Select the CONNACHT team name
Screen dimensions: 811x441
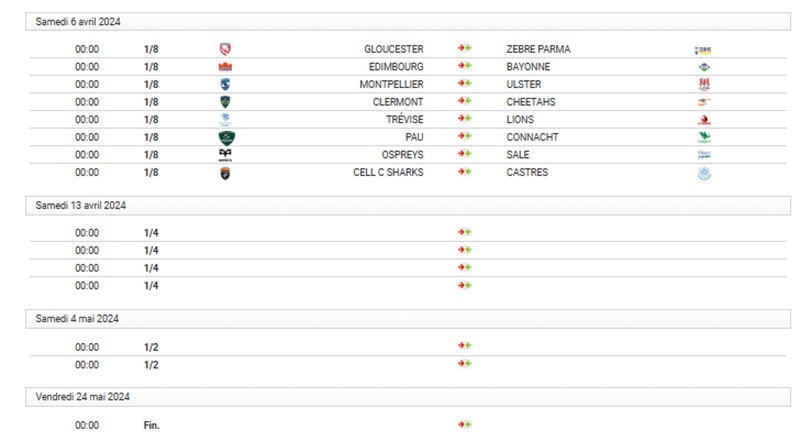coord(533,137)
